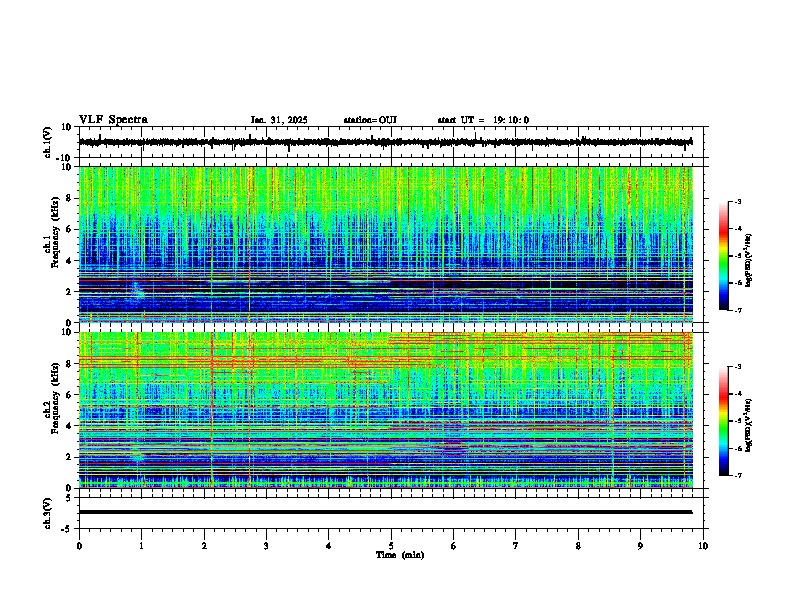This screenshot has height=612, width=792.
Task: Click the time axis tick label "10"
Action: (703, 546)
